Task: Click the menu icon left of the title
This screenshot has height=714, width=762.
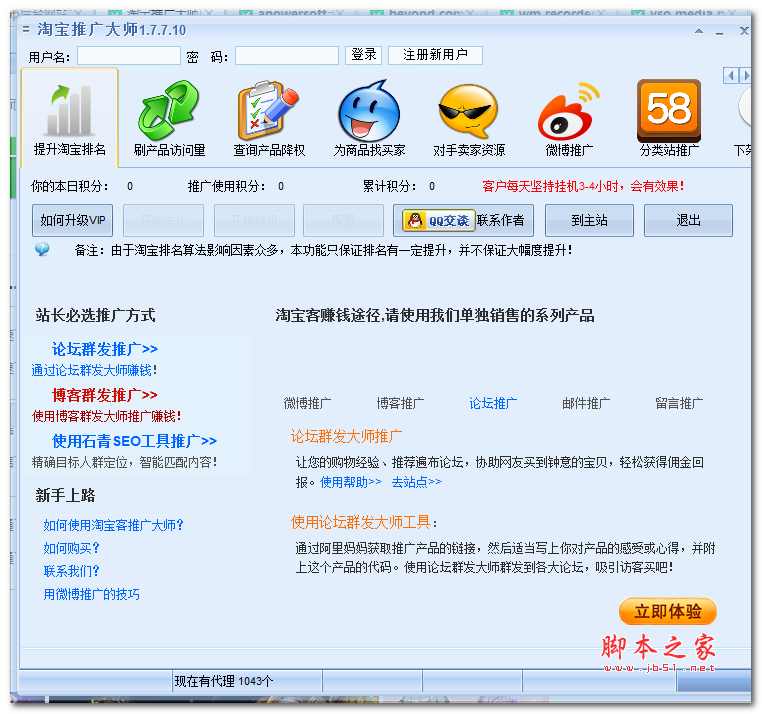Action: (x=26, y=30)
